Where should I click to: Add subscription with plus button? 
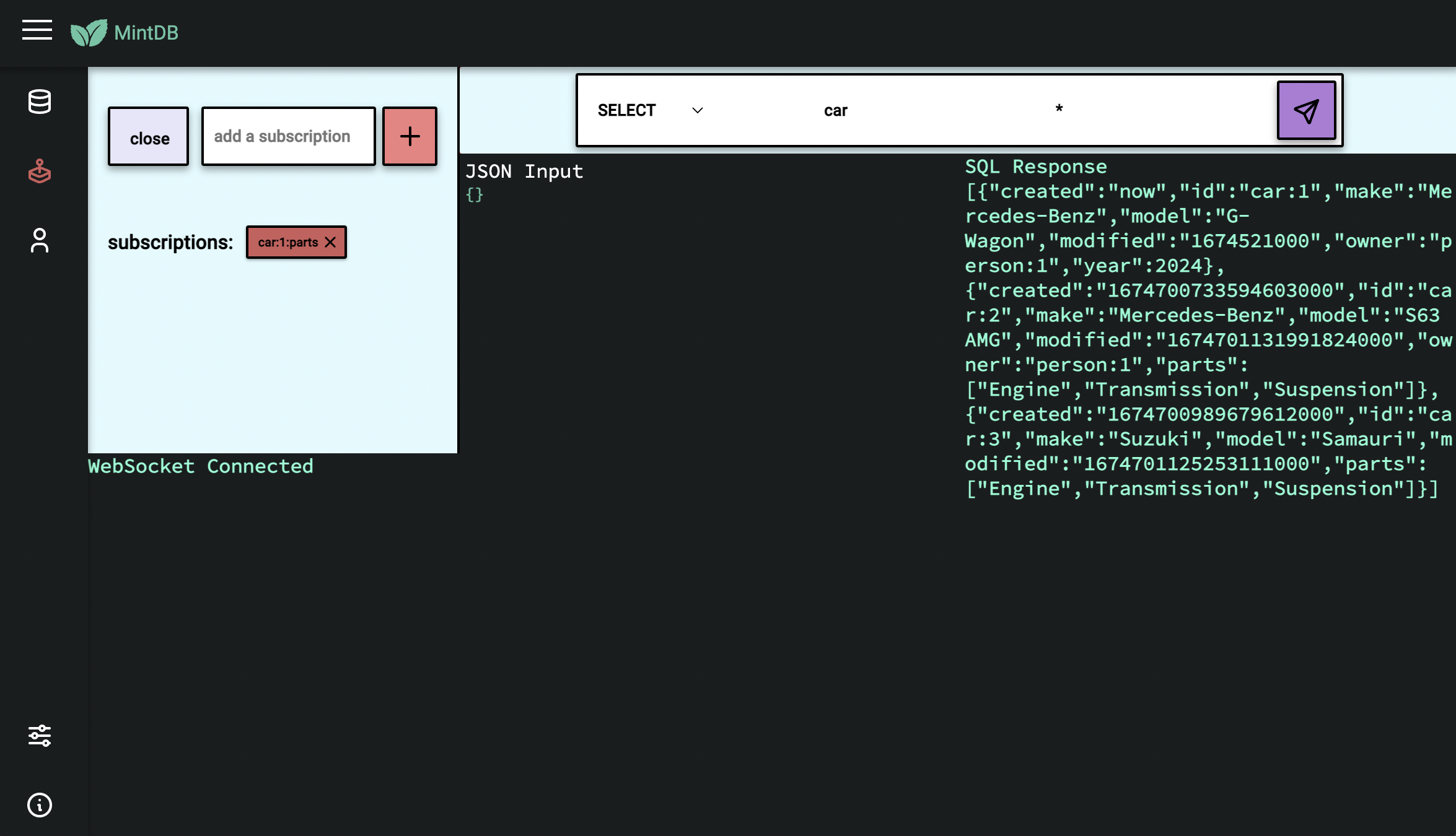click(x=410, y=136)
